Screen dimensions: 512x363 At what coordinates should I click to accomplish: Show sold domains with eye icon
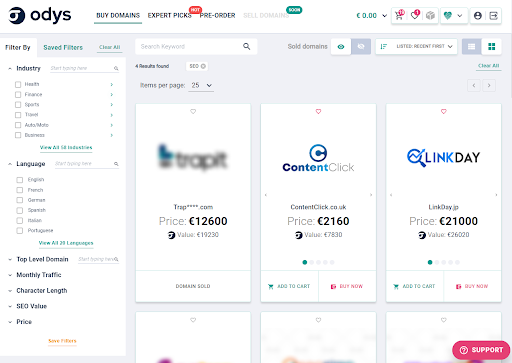click(341, 47)
